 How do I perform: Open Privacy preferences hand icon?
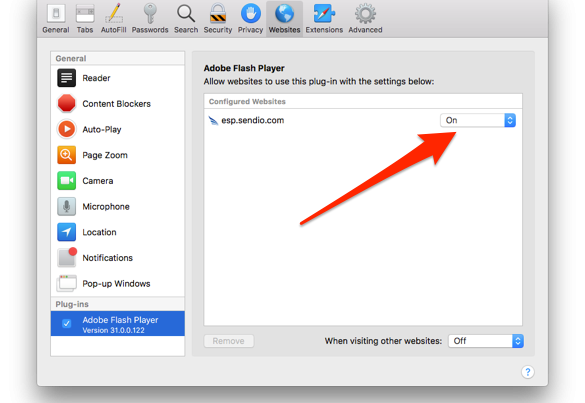[250, 14]
